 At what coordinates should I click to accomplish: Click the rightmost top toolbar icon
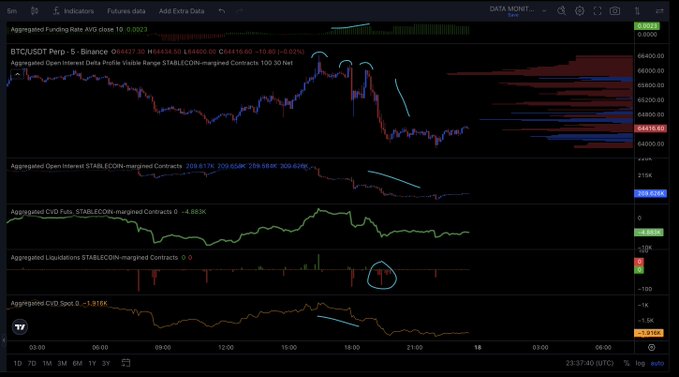point(660,11)
